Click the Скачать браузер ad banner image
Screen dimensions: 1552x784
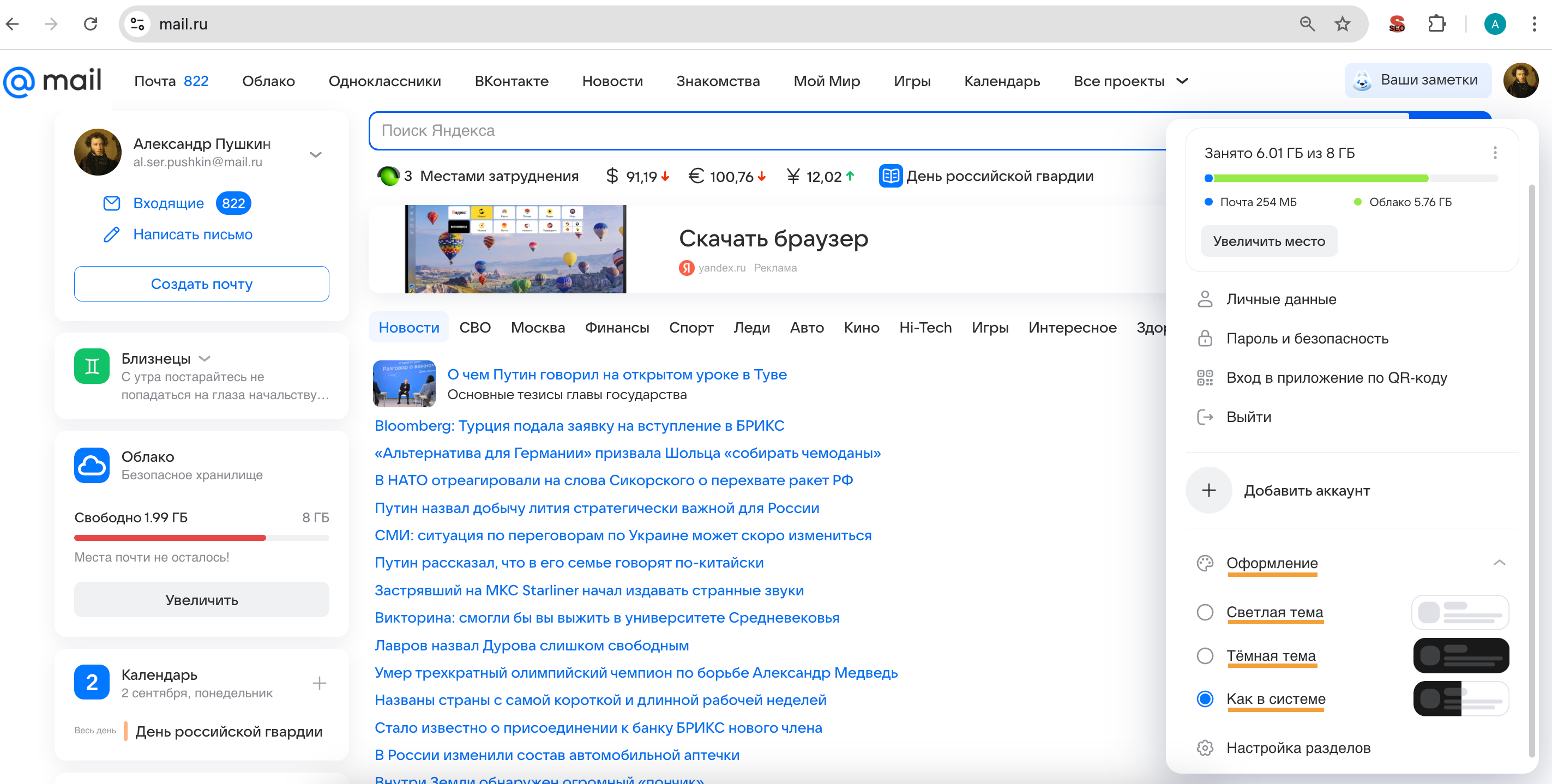[x=515, y=249]
